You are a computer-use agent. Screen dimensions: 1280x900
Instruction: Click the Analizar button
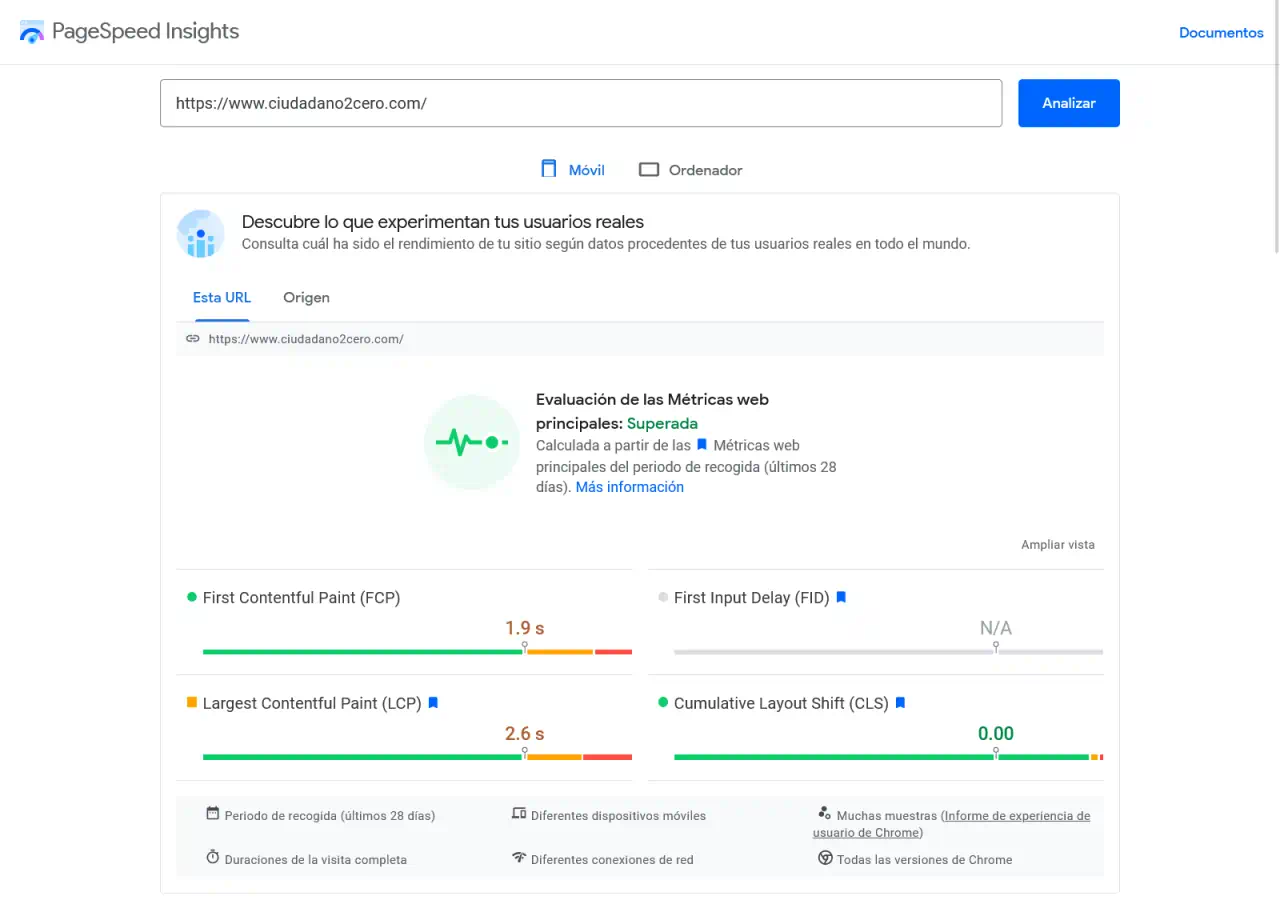[x=1069, y=103]
